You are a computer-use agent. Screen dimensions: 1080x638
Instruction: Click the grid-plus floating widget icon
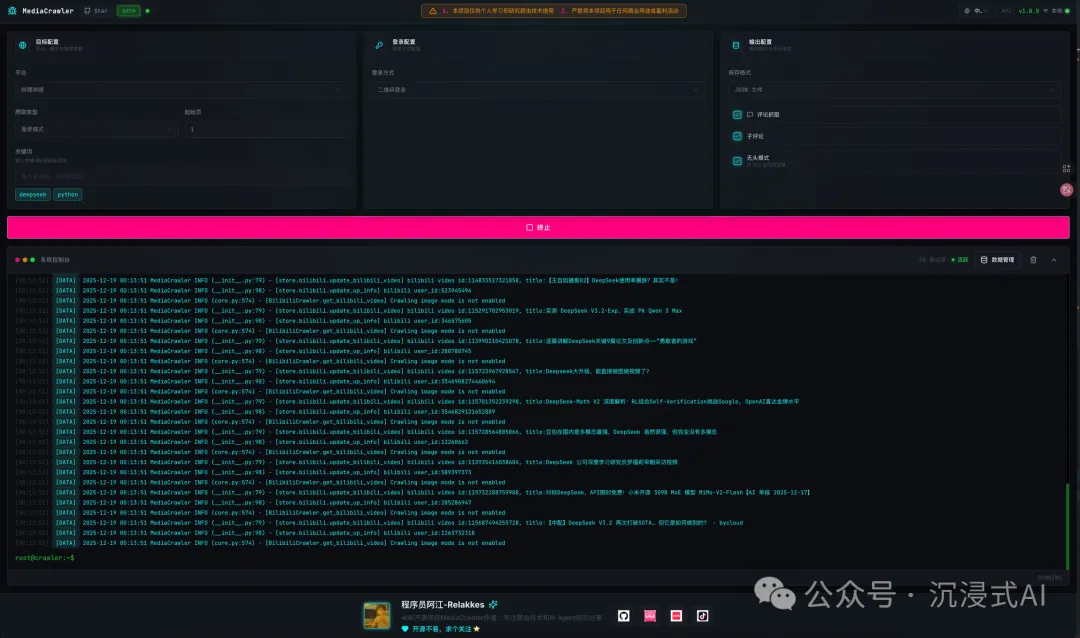click(1066, 168)
